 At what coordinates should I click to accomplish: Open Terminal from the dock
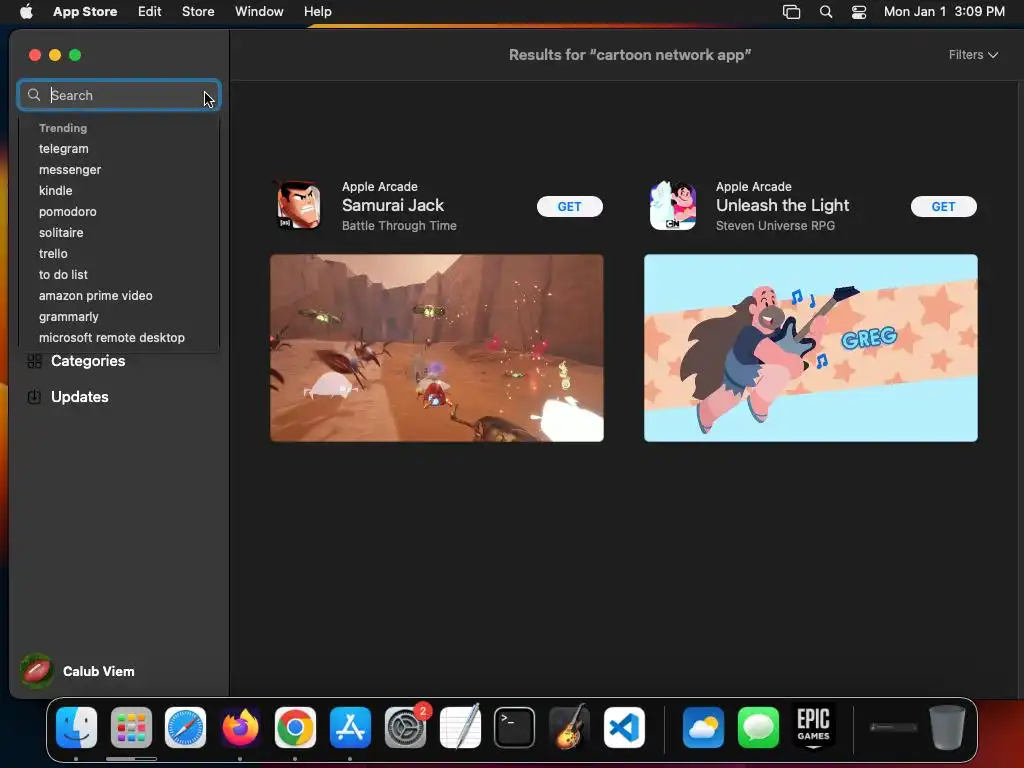pos(515,728)
